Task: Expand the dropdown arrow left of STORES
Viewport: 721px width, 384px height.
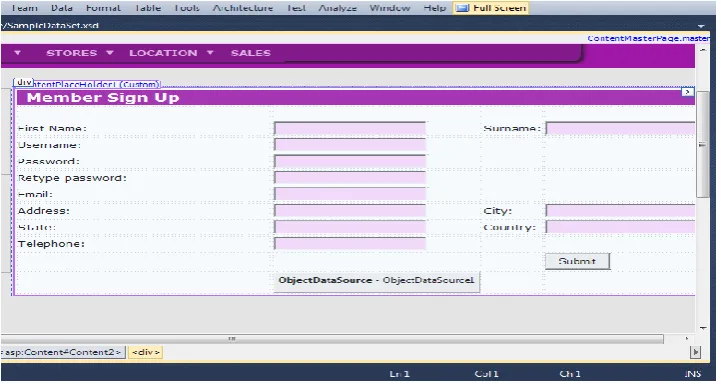Action: 17,53
